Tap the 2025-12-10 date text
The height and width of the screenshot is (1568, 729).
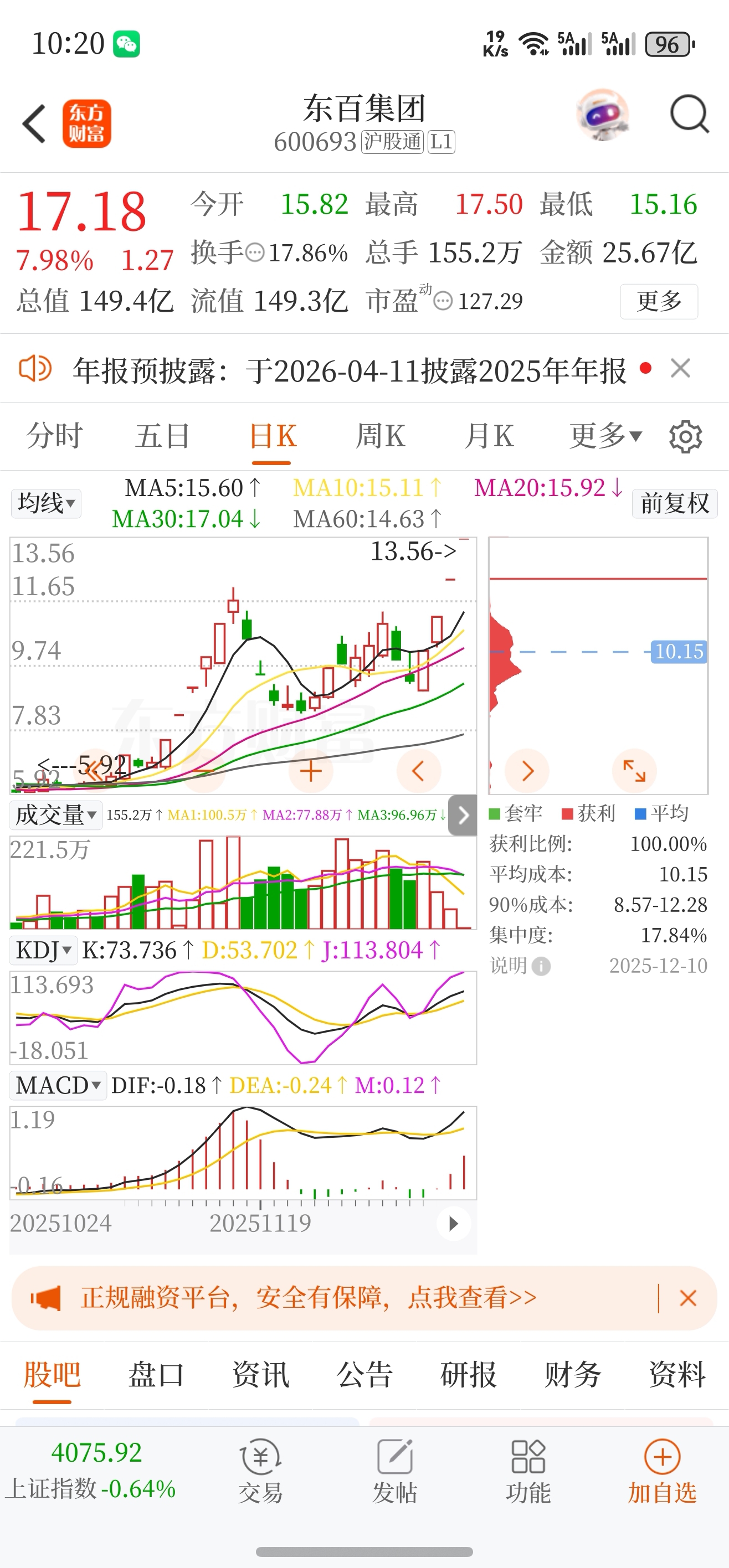click(658, 966)
